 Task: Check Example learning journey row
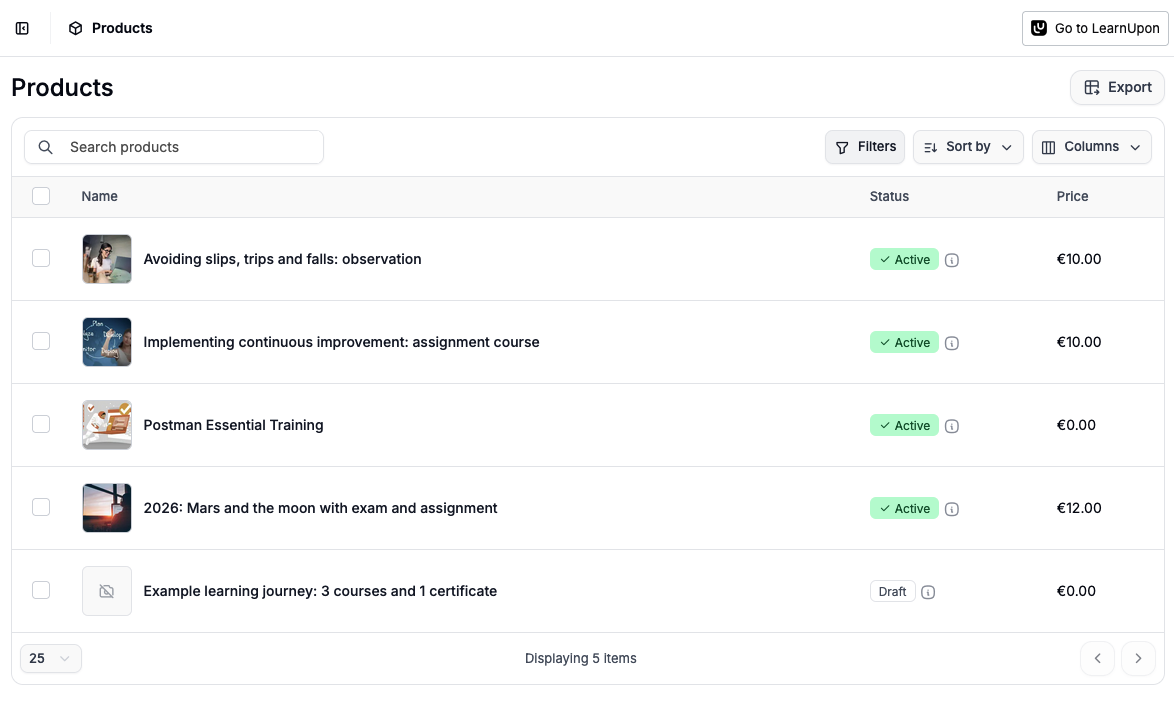(x=41, y=591)
